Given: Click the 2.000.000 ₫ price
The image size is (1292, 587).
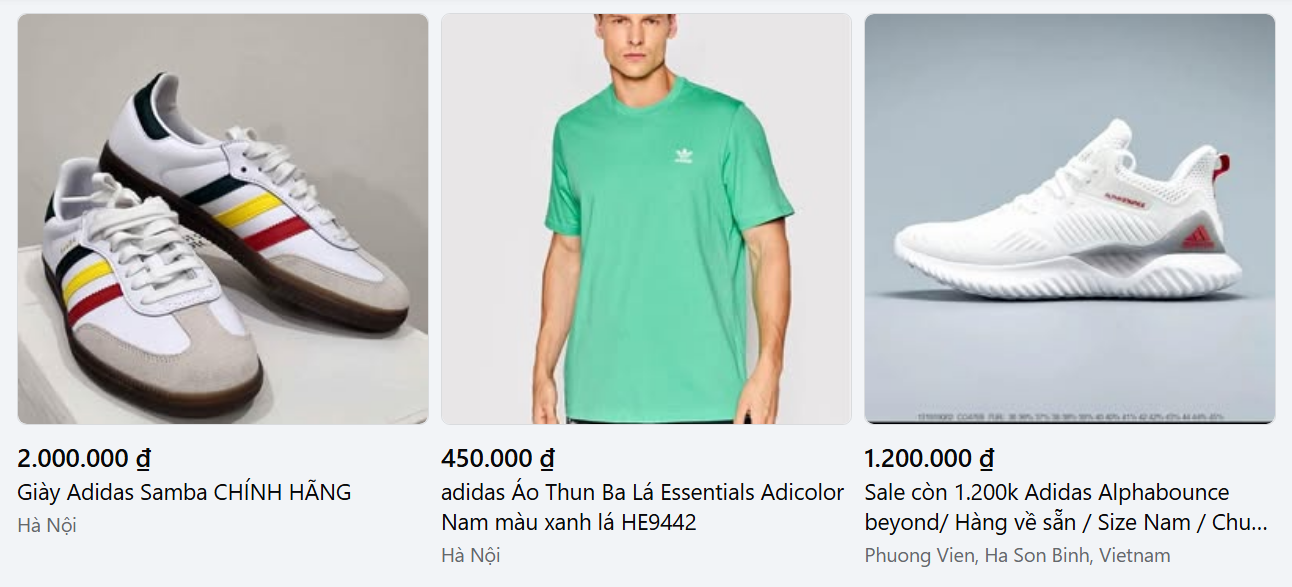Looking at the screenshot, I should [x=84, y=459].
